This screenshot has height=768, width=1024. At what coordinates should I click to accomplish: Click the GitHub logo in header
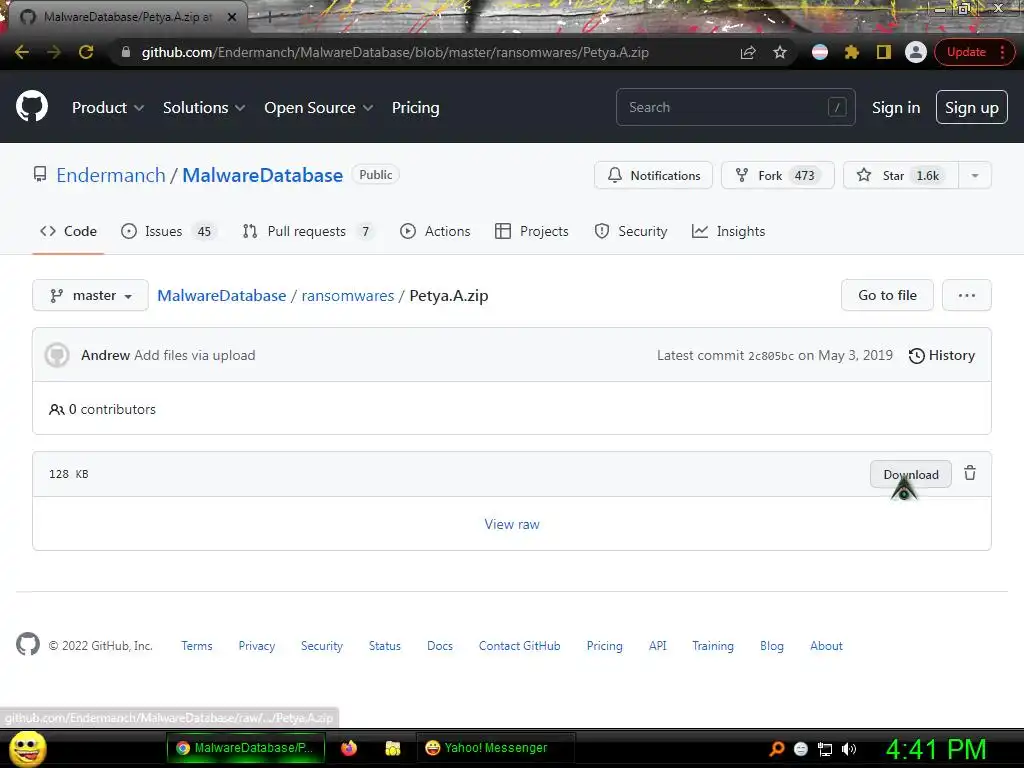[31, 106]
